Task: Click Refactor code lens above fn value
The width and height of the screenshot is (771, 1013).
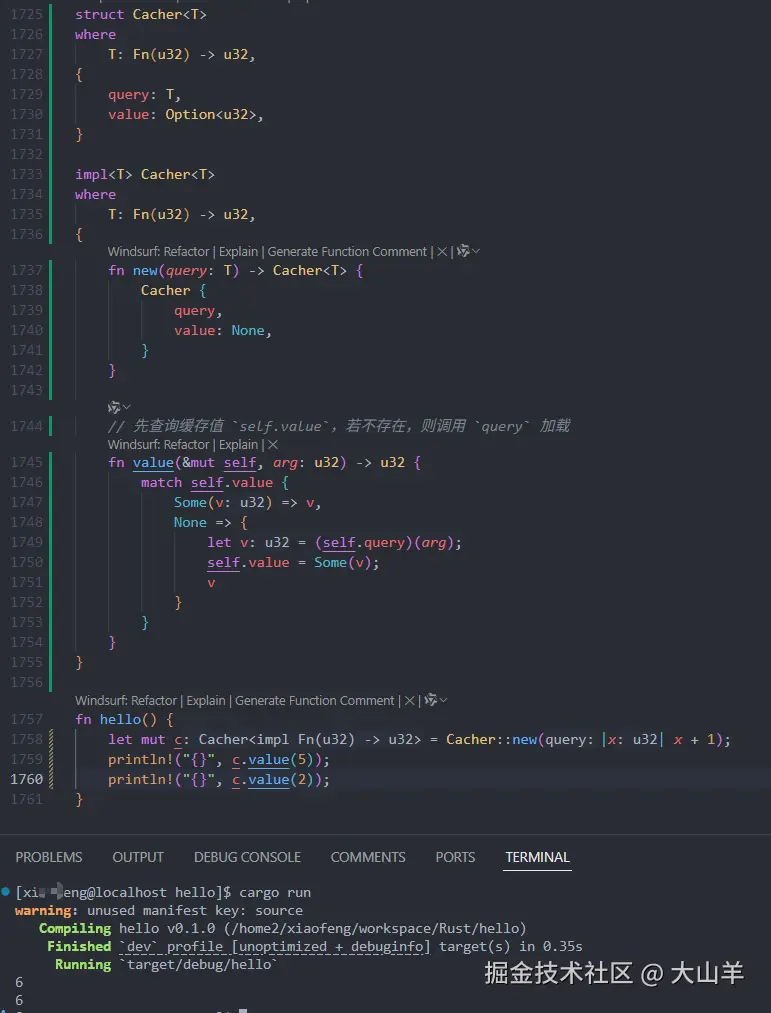Action: [187, 445]
